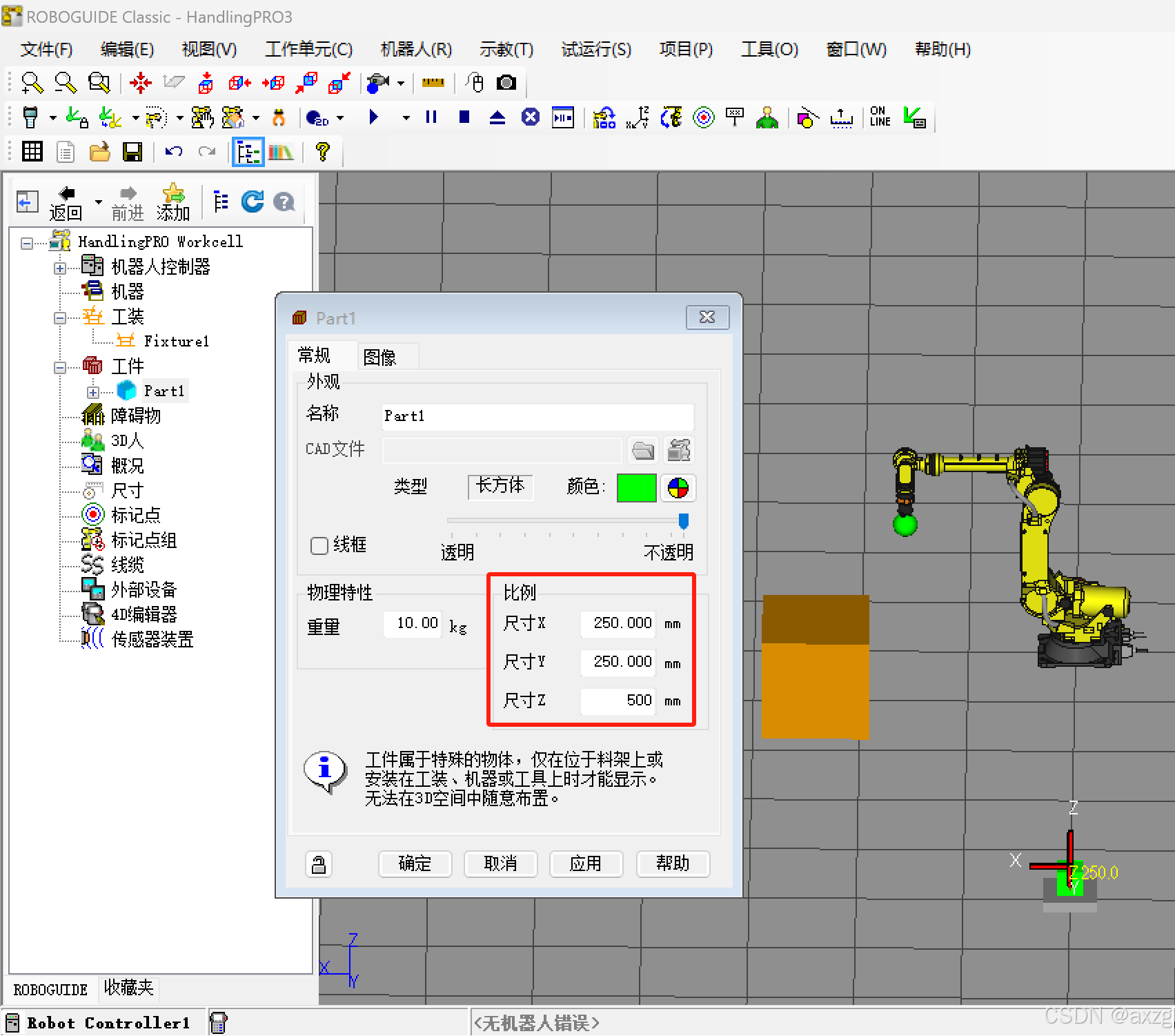The width and height of the screenshot is (1175, 1036).
Task: Collapse the 工件 tree node
Action: [60, 367]
